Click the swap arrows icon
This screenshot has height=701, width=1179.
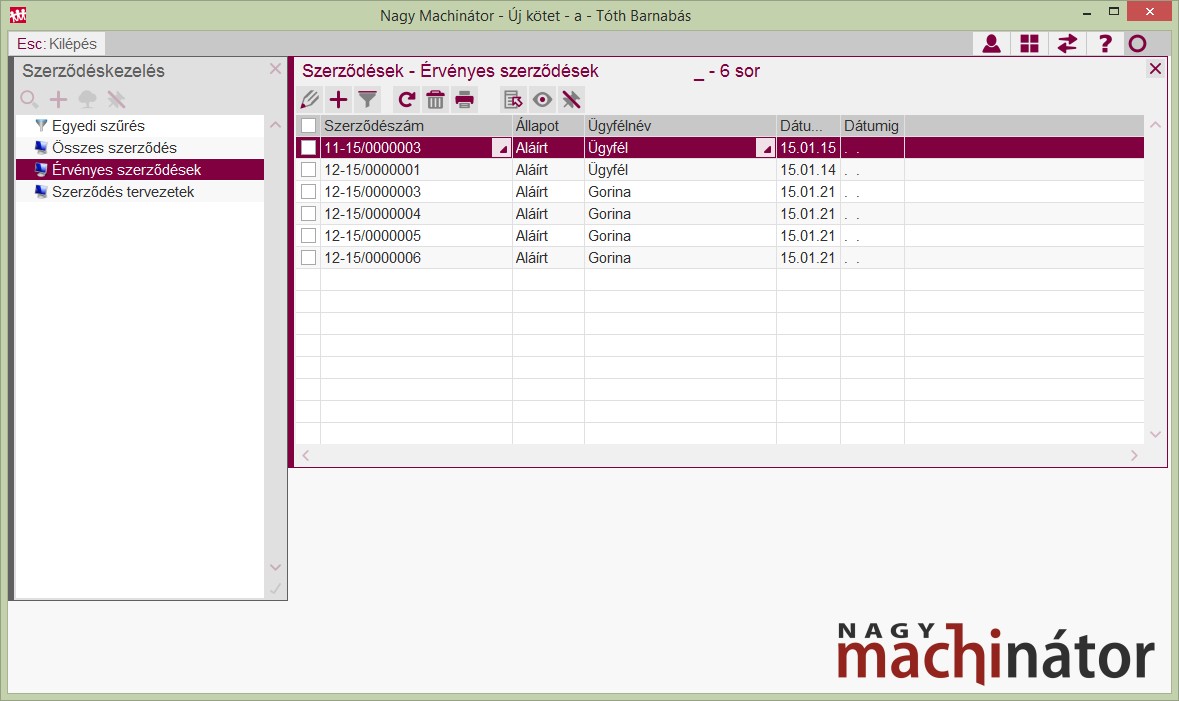(x=1067, y=44)
